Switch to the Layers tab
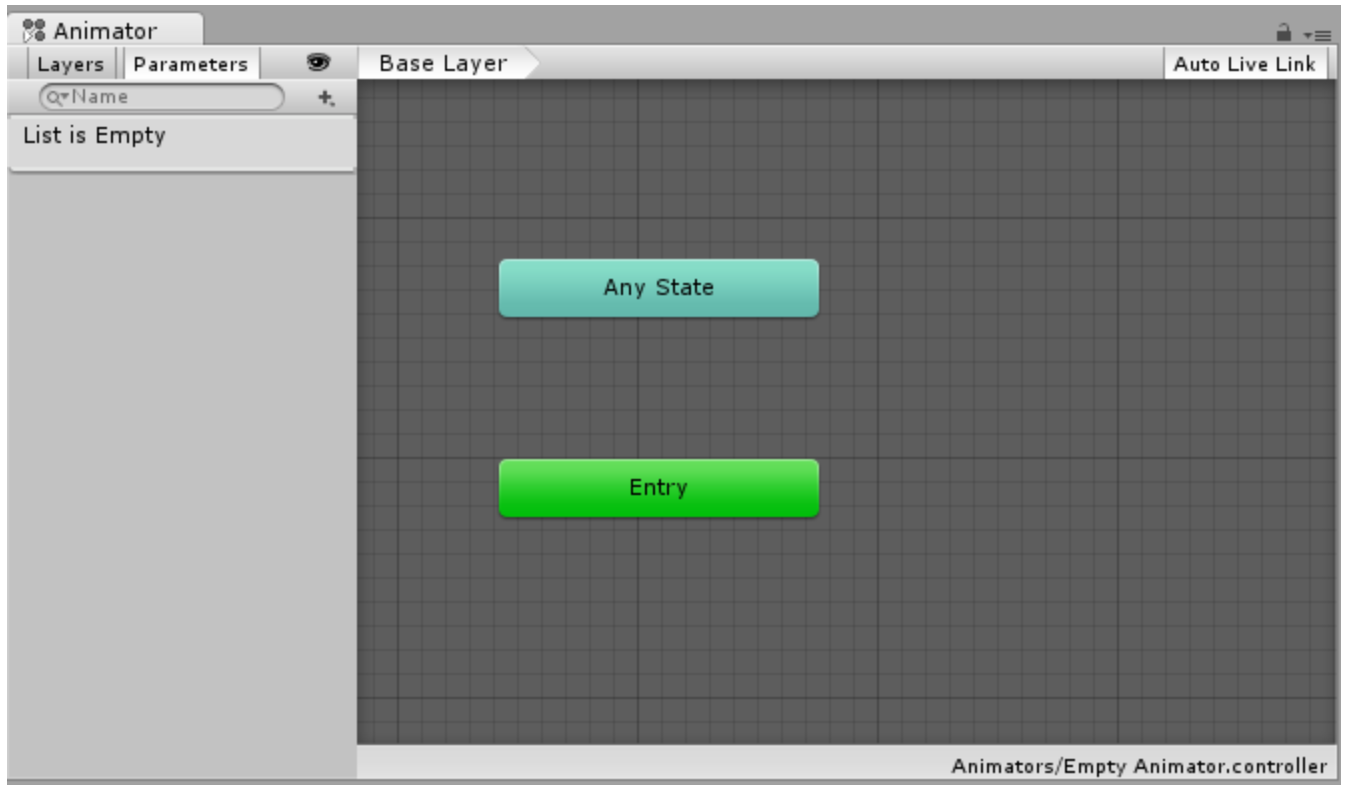Viewport: 1349px width, 795px height. [70, 64]
